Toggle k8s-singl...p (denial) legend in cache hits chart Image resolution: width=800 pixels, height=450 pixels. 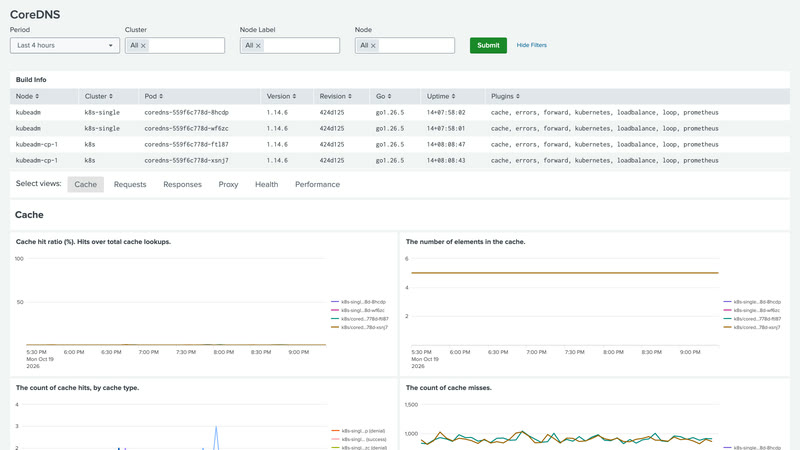coord(358,431)
